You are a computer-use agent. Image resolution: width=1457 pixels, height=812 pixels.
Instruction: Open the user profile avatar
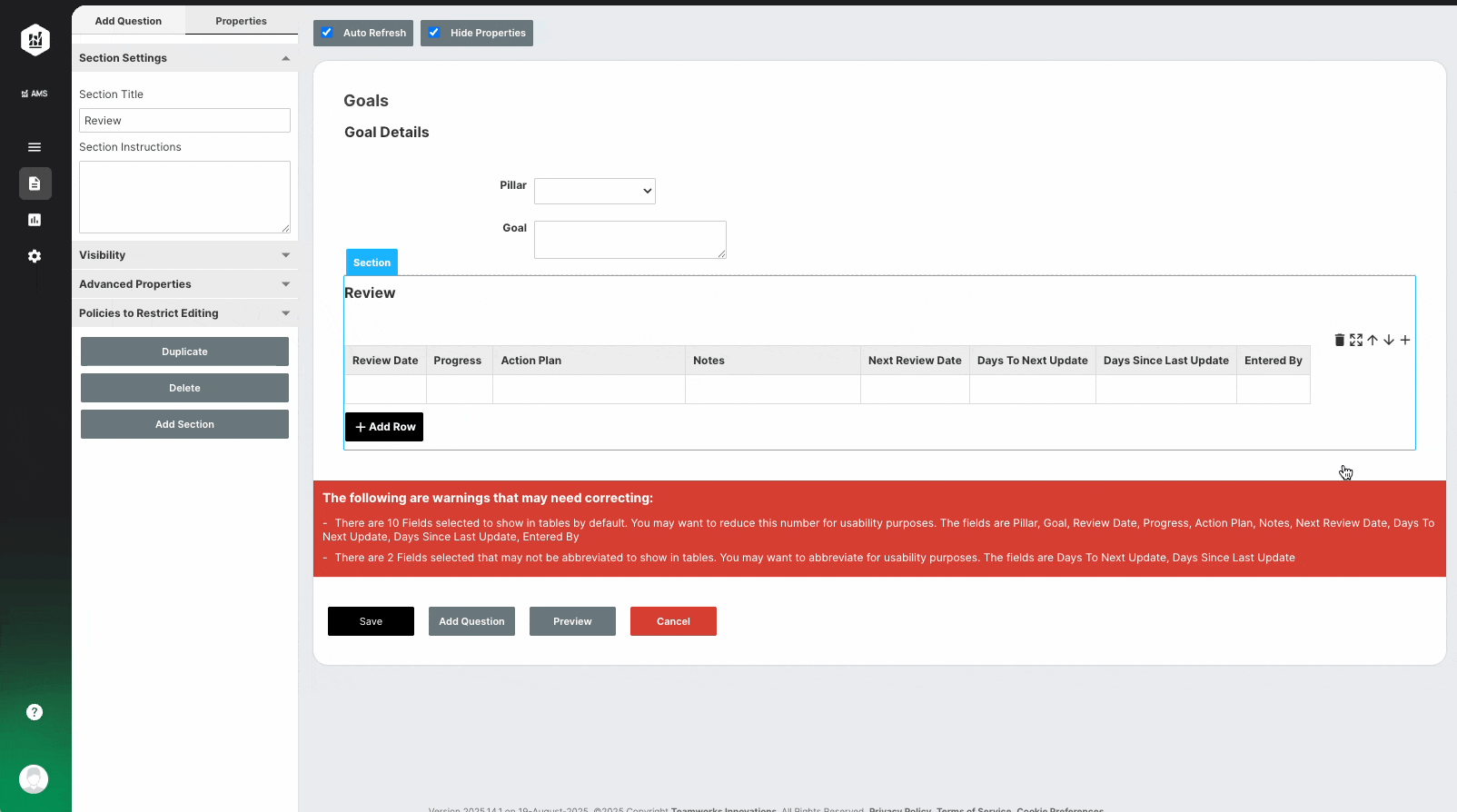(x=34, y=779)
